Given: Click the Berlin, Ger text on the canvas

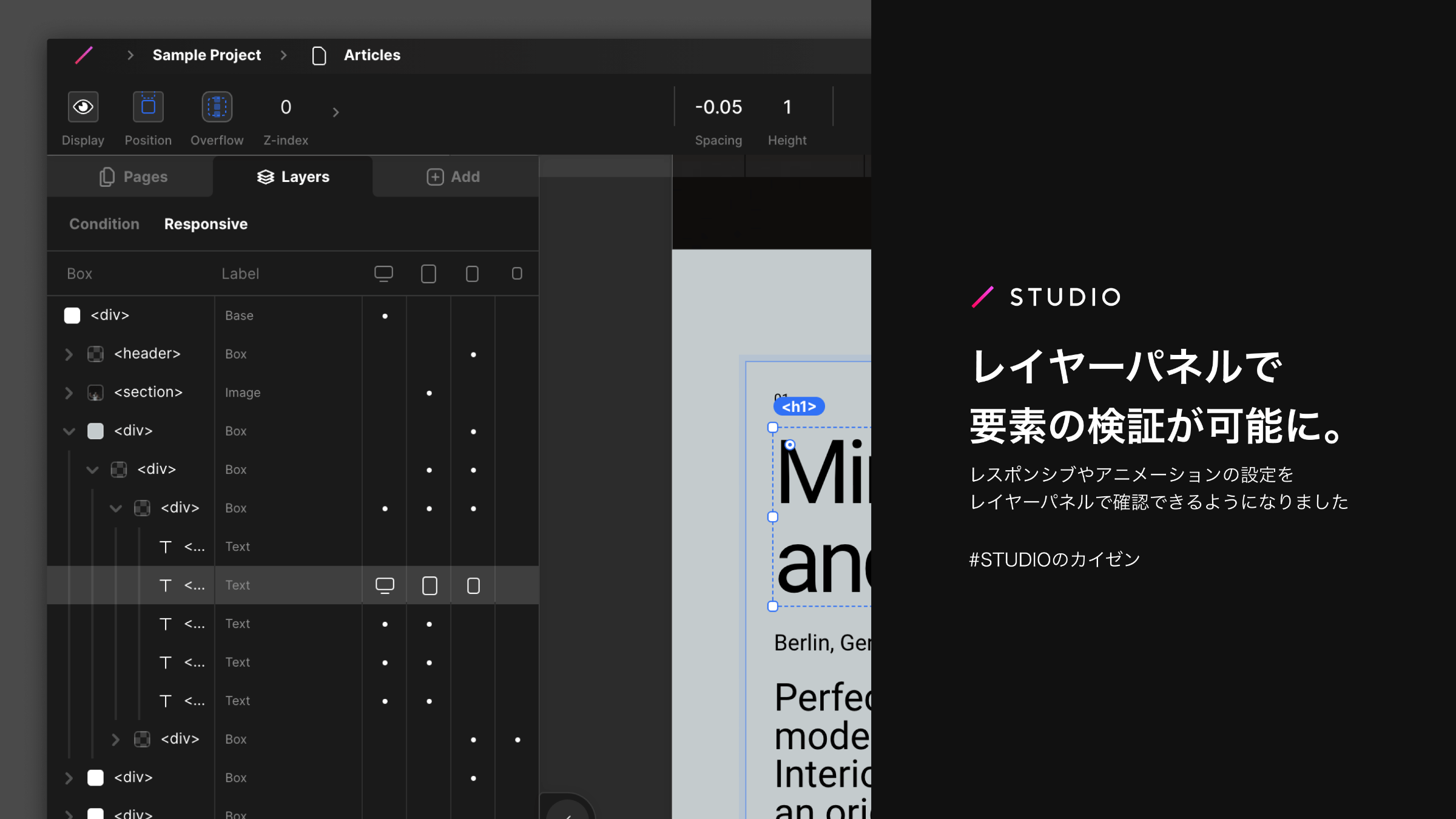Looking at the screenshot, I should pos(823,642).
